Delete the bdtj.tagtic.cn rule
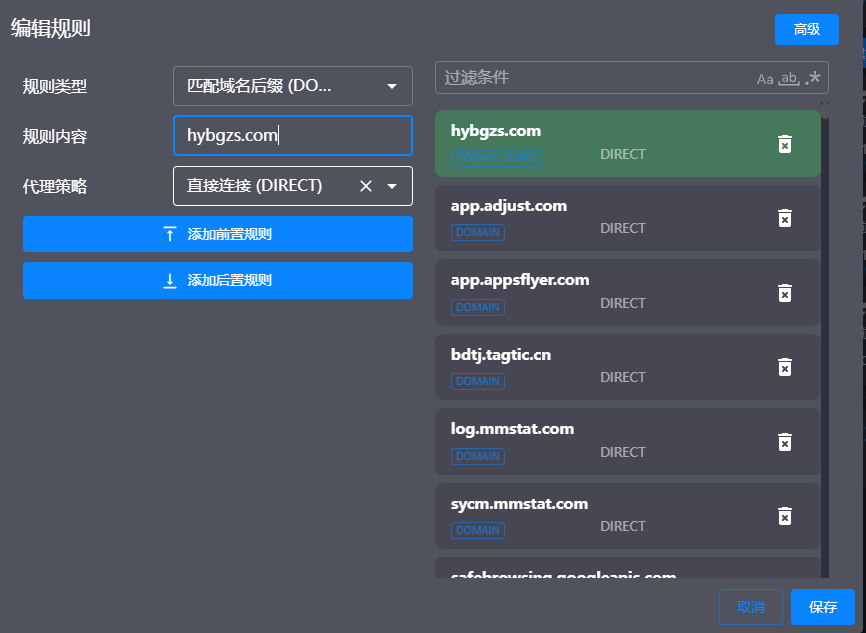This screenshot has width=866, height=633. coord(785,367)
